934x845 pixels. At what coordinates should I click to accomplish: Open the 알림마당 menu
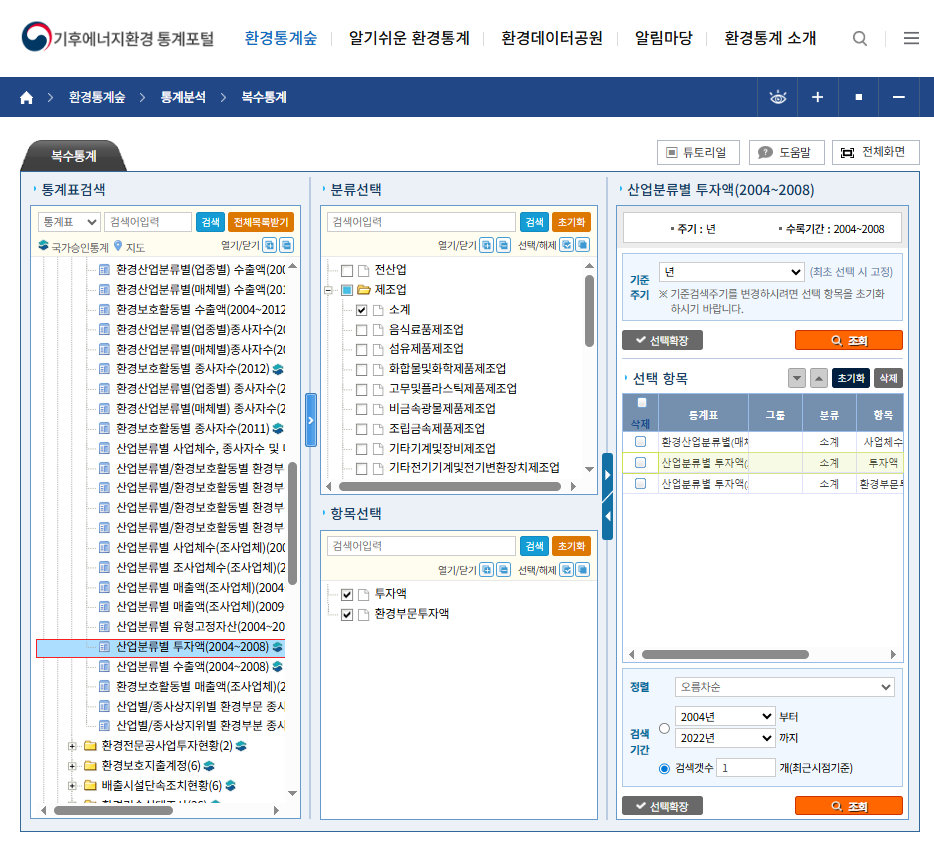663,39
